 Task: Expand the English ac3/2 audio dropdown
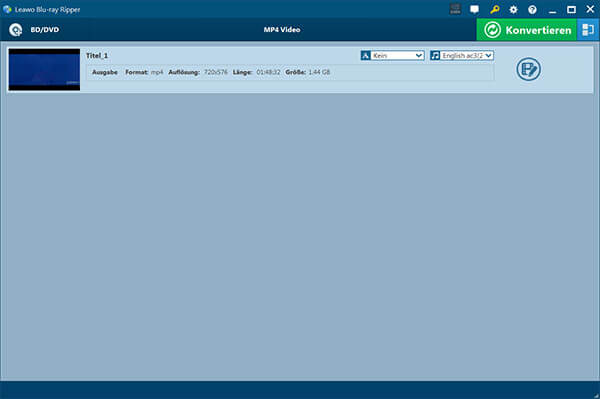pyautogui.click(x=467, y=55)
